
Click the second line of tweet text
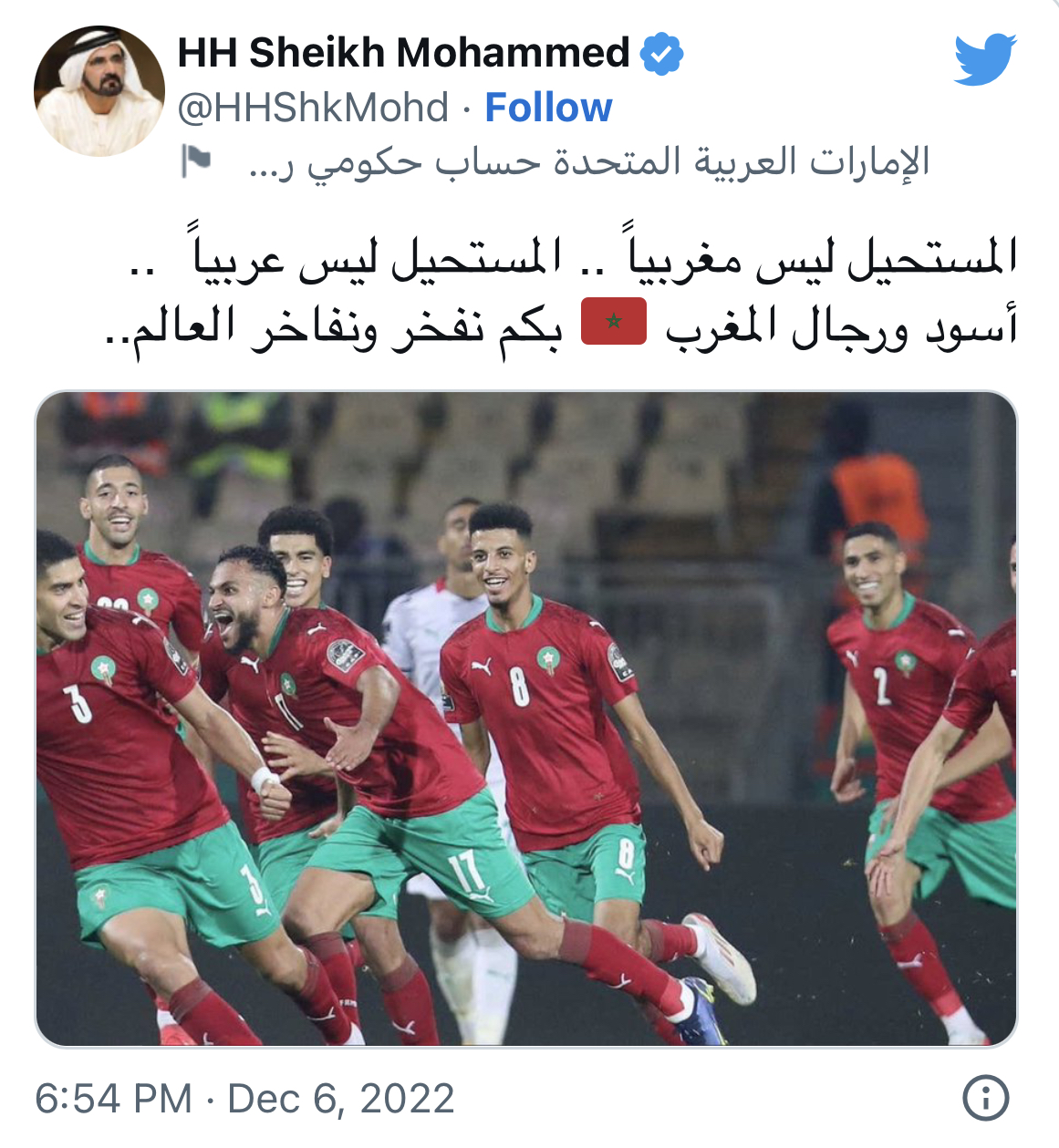(561, 326)
